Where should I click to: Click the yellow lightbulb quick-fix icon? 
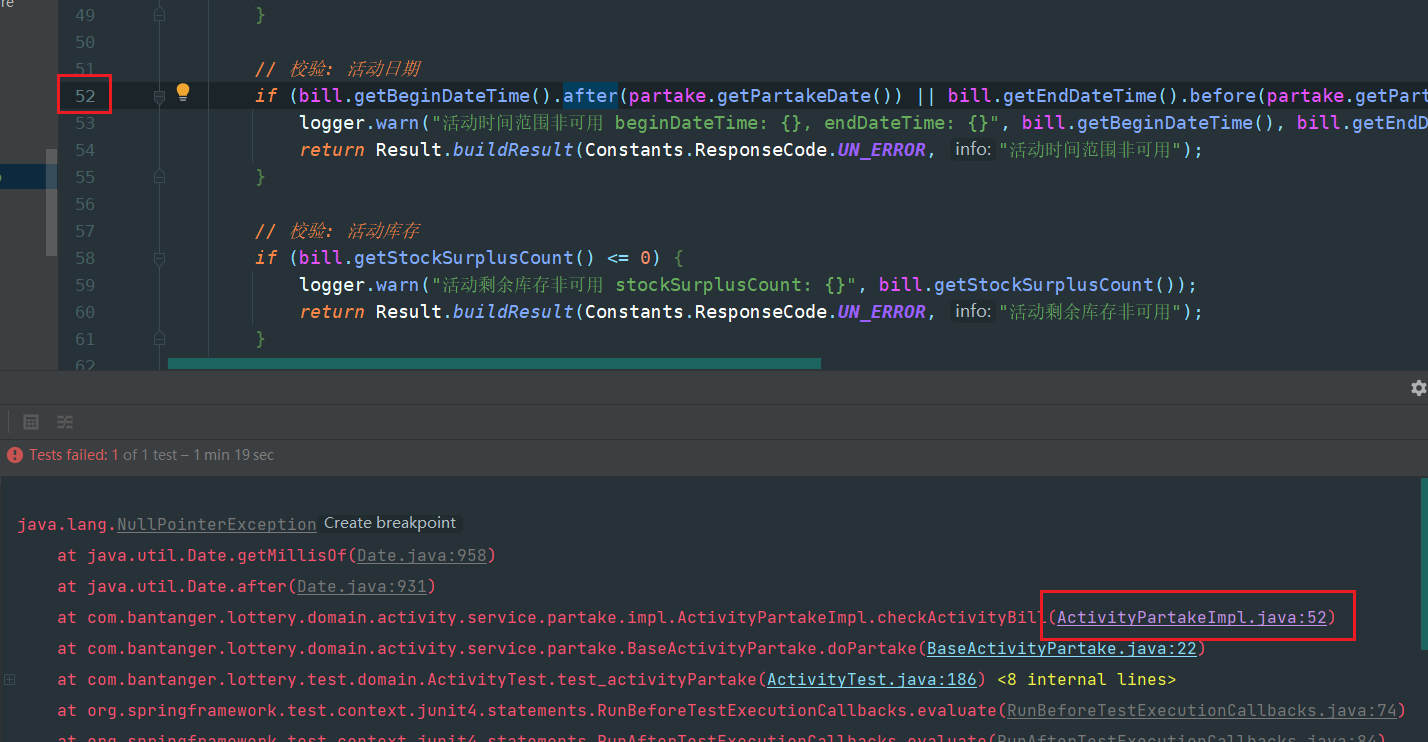click(x=183, y=92)
